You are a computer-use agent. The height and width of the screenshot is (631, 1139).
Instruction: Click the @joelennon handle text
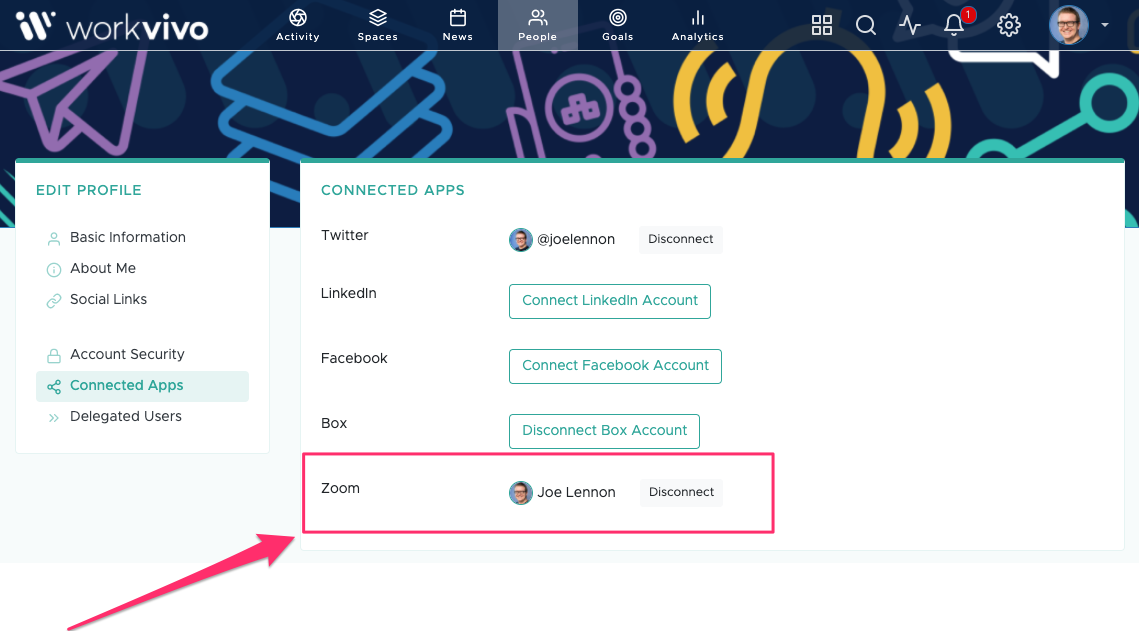pos(576,240)
